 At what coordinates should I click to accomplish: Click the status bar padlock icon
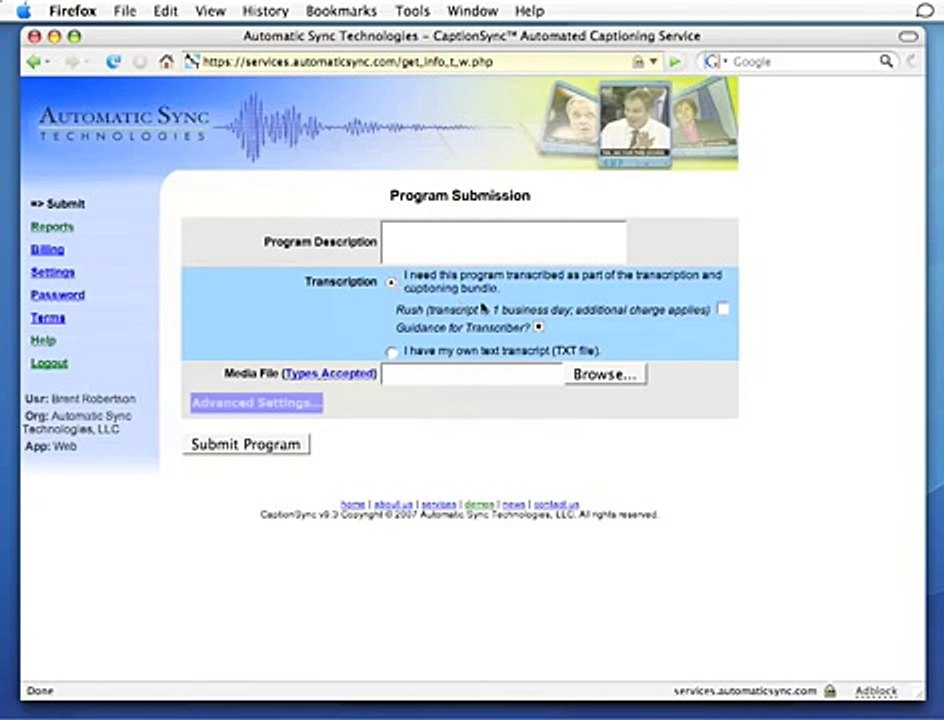coord(830,691)
